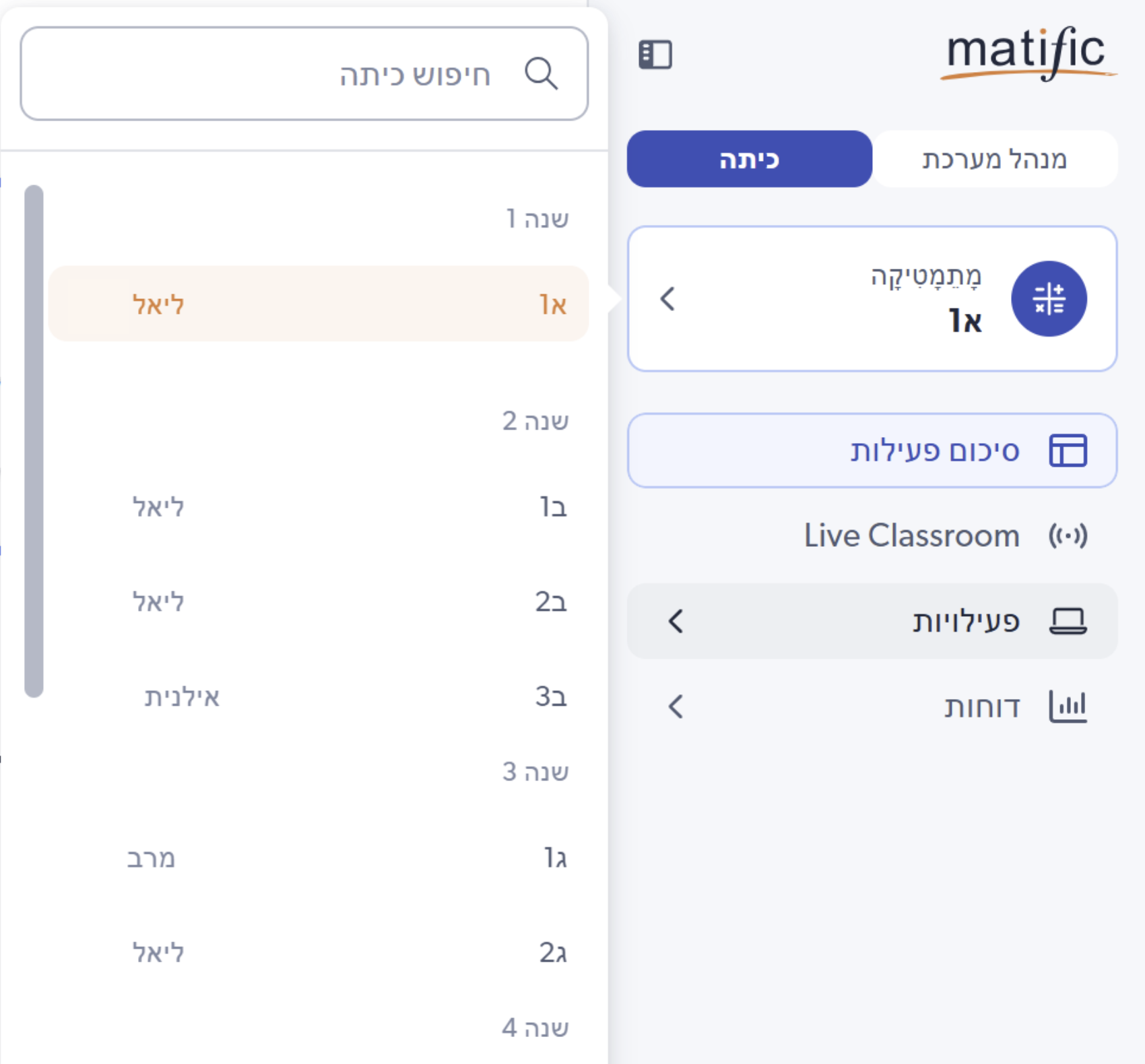Type in the חיפוש כיתה search field

point(303,73)
